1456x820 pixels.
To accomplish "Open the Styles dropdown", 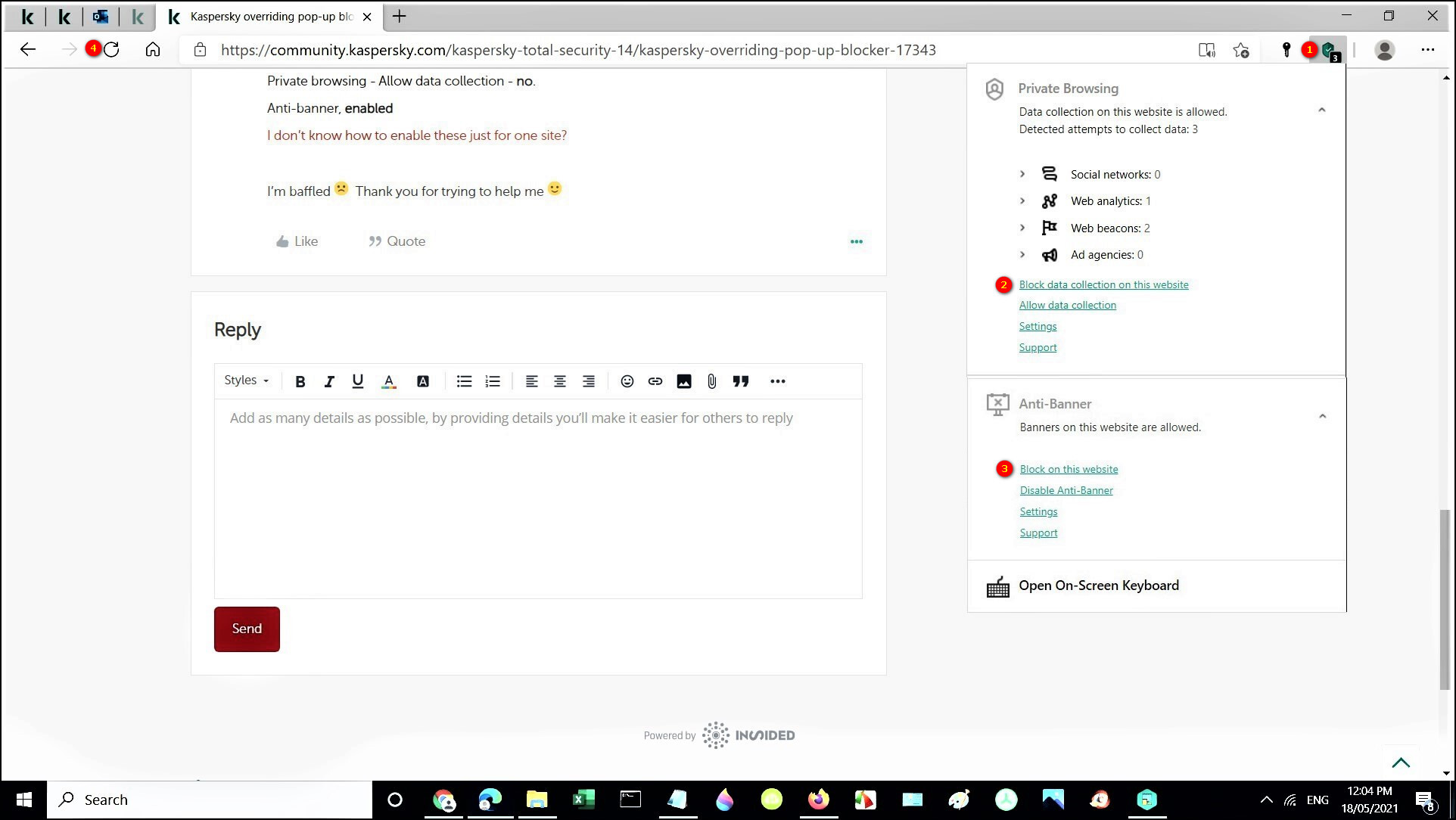I will 246,380.
